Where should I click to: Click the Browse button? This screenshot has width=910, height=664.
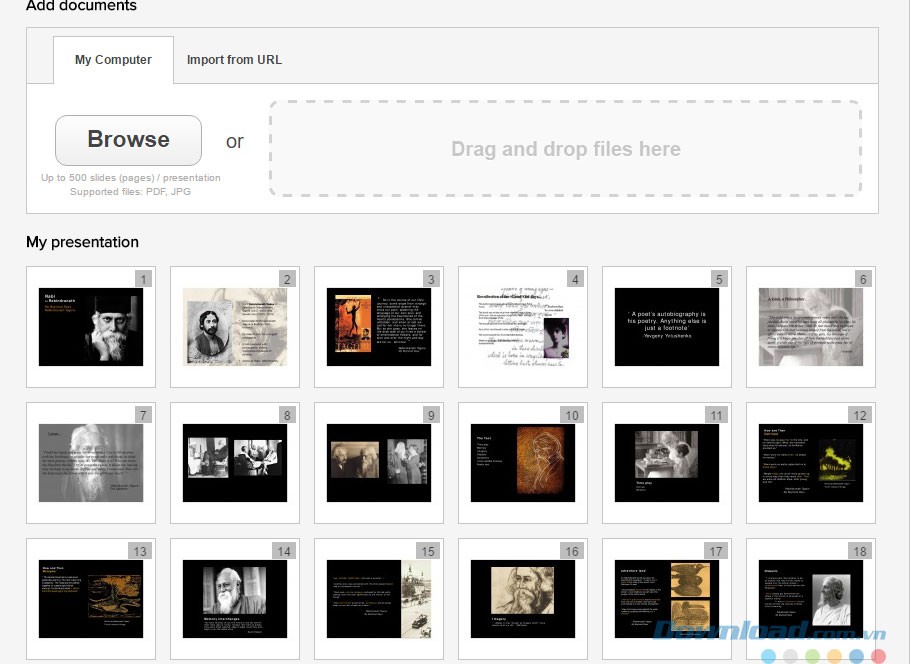pyautogui.click(x=128, y=140)
